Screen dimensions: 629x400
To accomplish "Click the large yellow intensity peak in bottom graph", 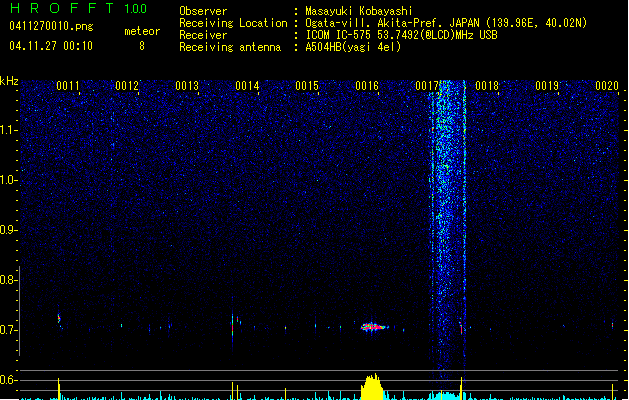I will tap(372, 387).
